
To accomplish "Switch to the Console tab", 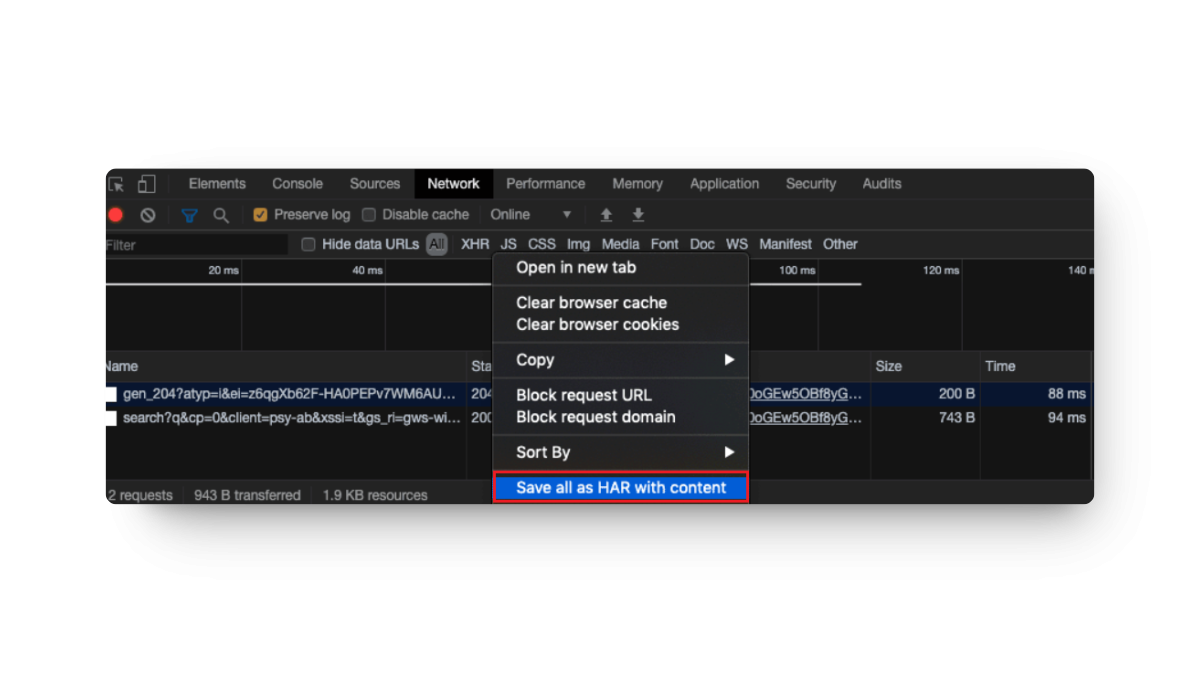I will click(x=297, y=183).
